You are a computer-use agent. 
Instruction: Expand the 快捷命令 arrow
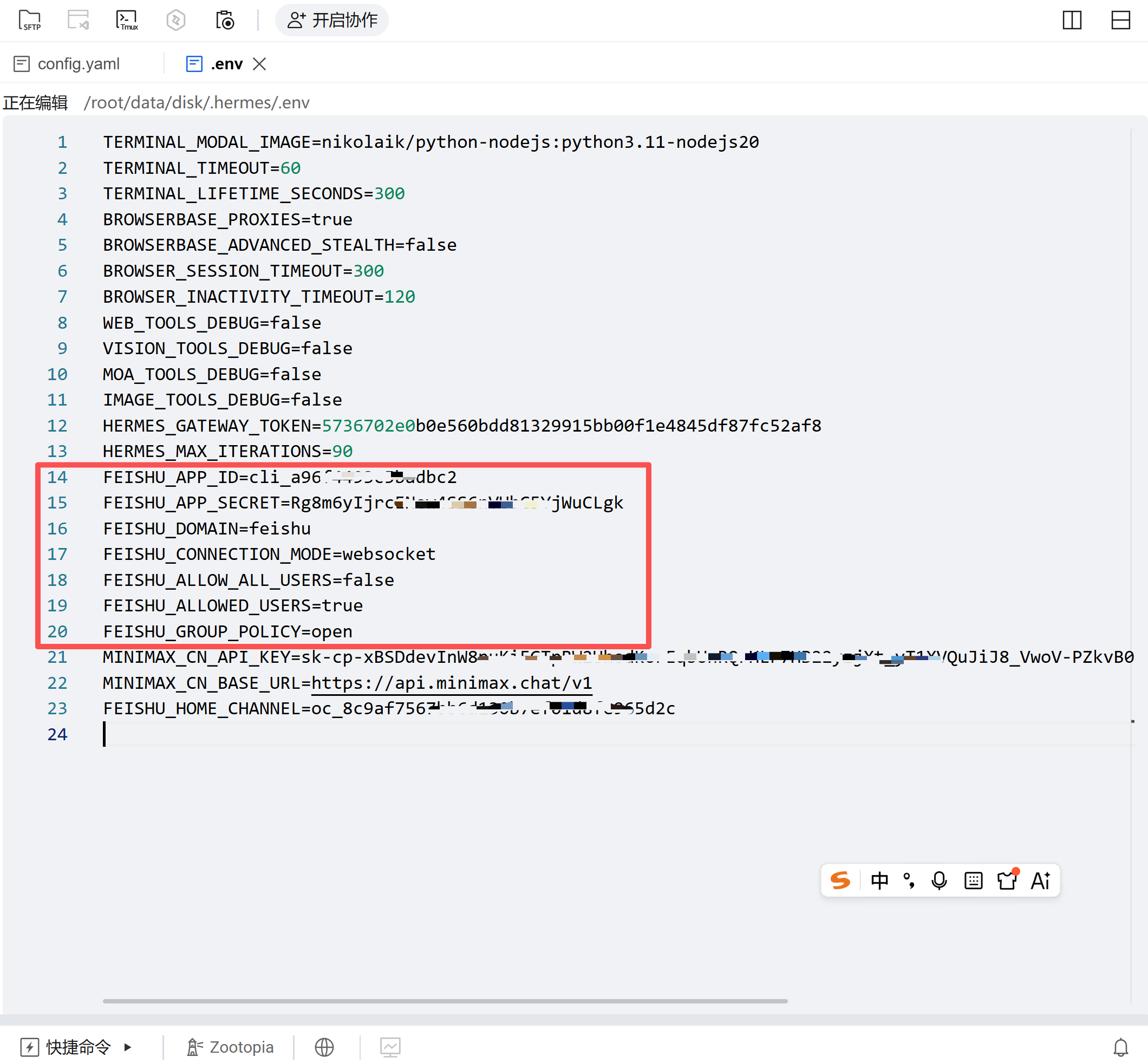tap(128, 1047)
